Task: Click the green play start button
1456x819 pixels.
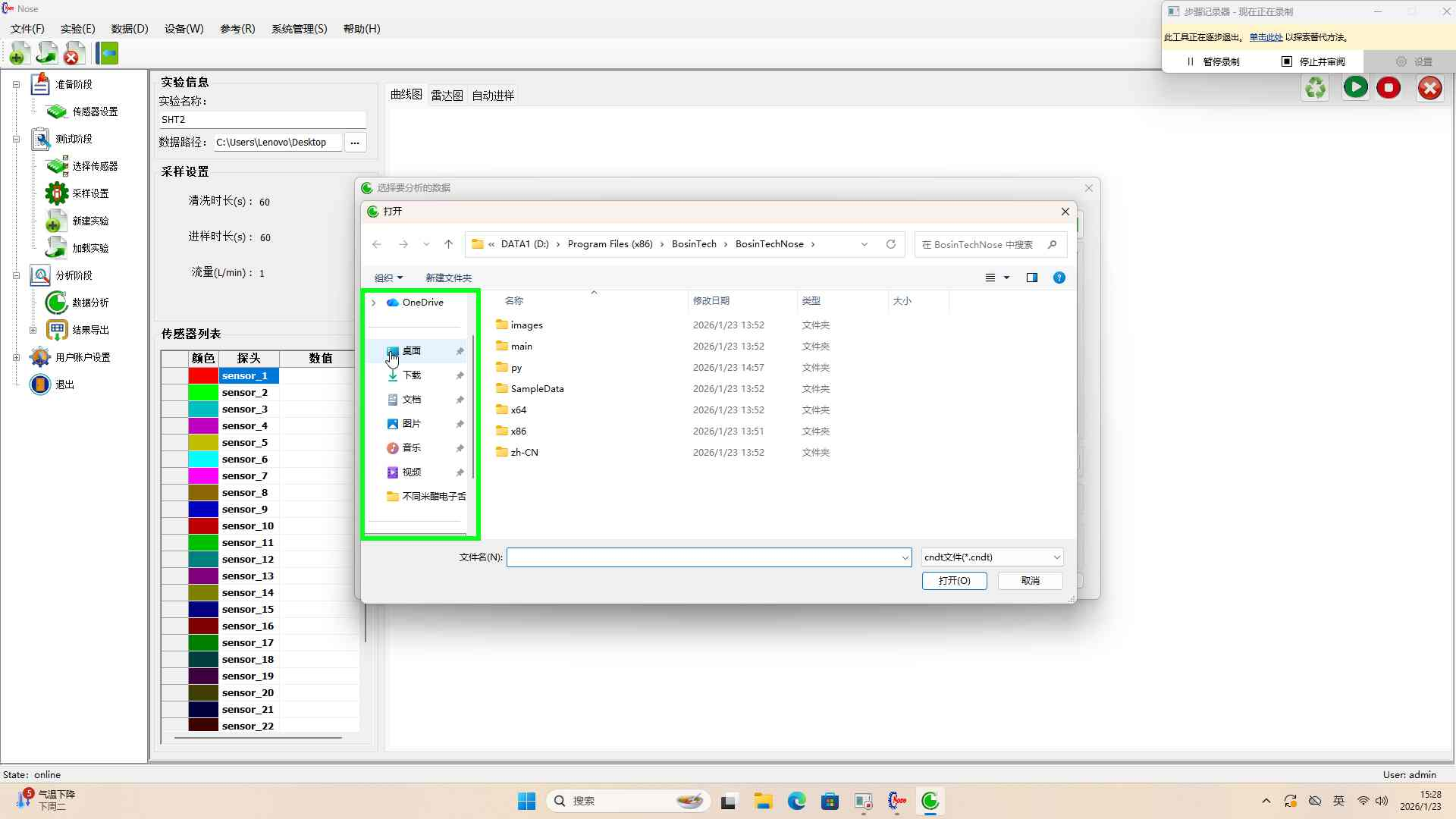Action: point(1355,87)
